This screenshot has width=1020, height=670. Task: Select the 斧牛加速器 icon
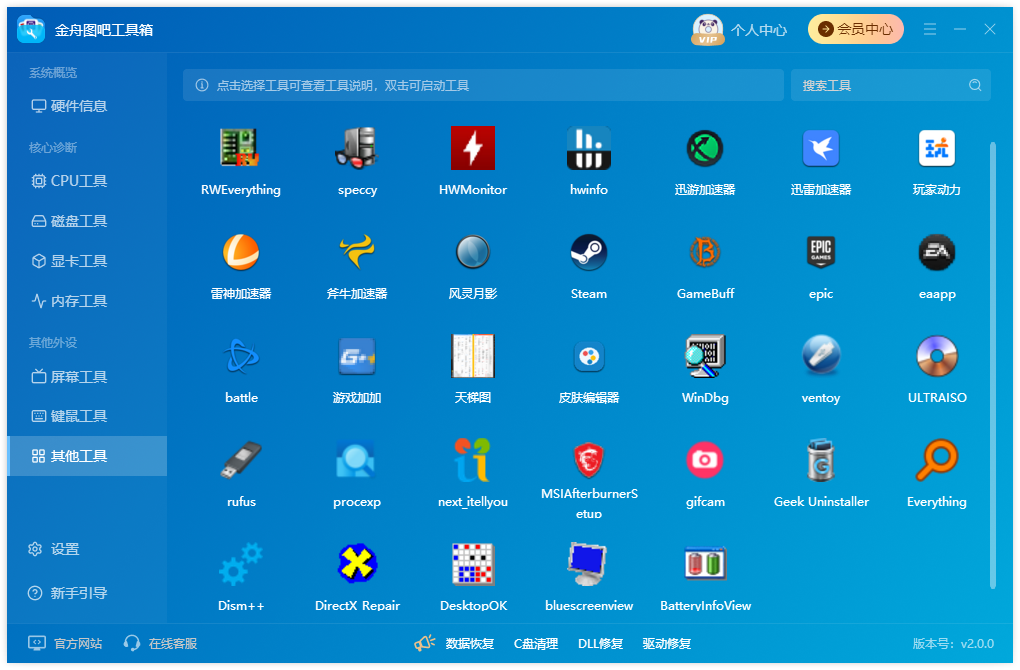[356, 252]
